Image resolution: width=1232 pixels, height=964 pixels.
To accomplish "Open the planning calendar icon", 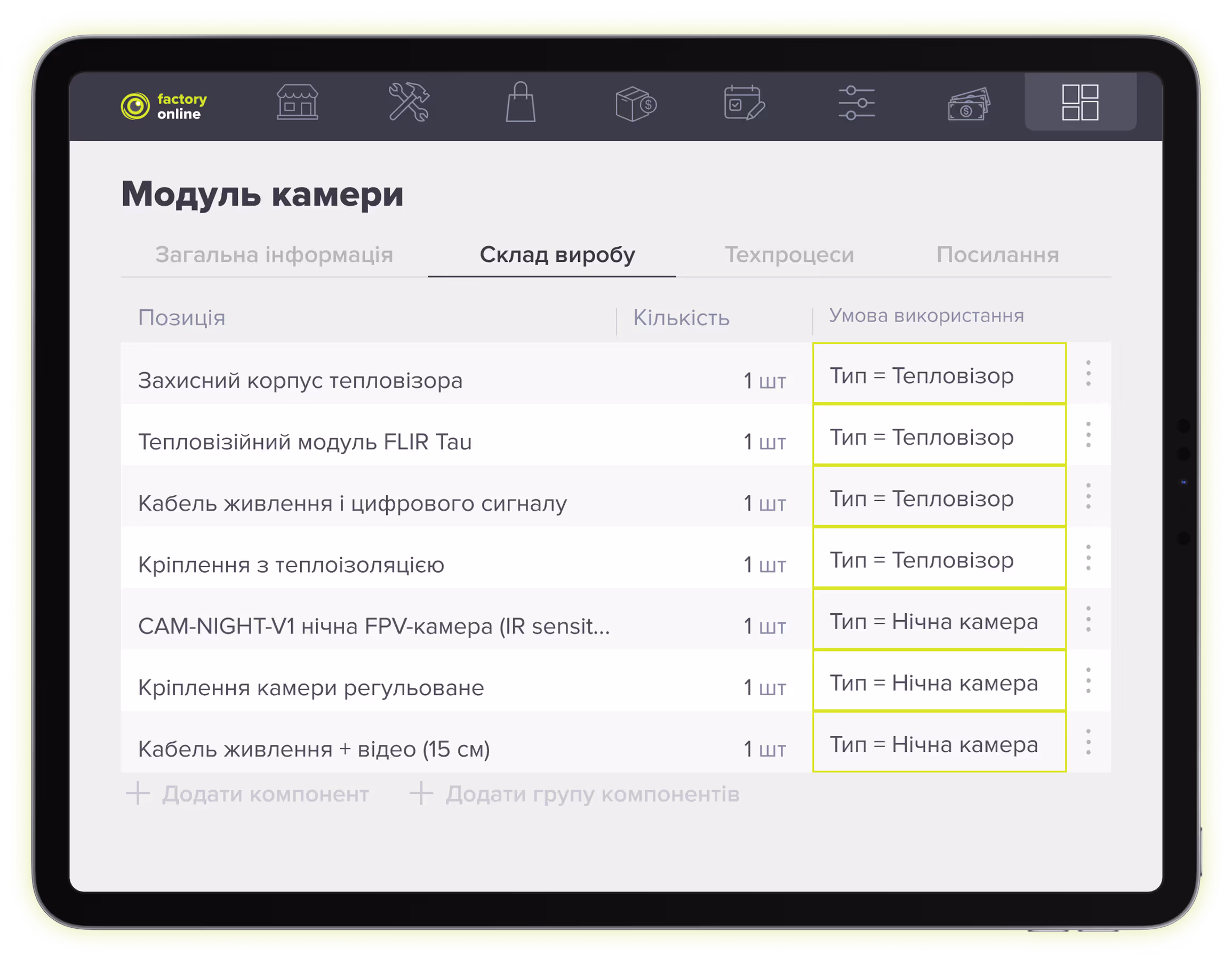I will (744, 103).
